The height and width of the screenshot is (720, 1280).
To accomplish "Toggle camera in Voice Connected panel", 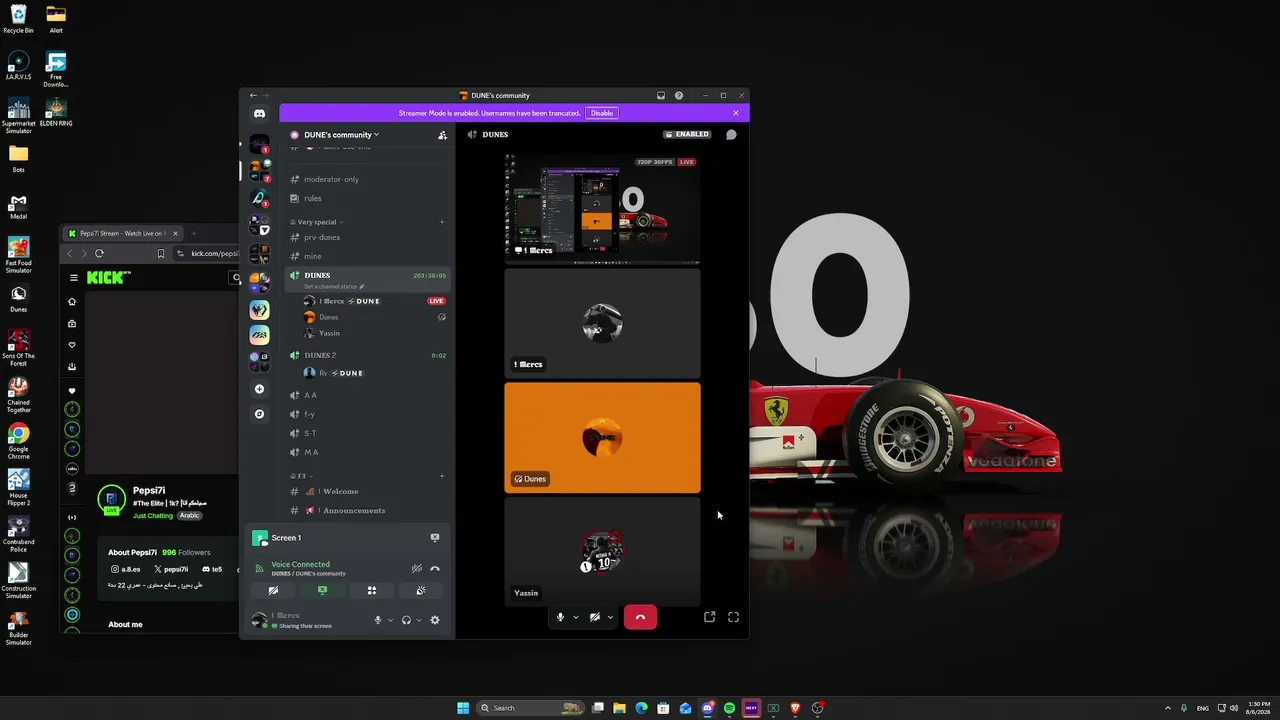I will point(272,590).
